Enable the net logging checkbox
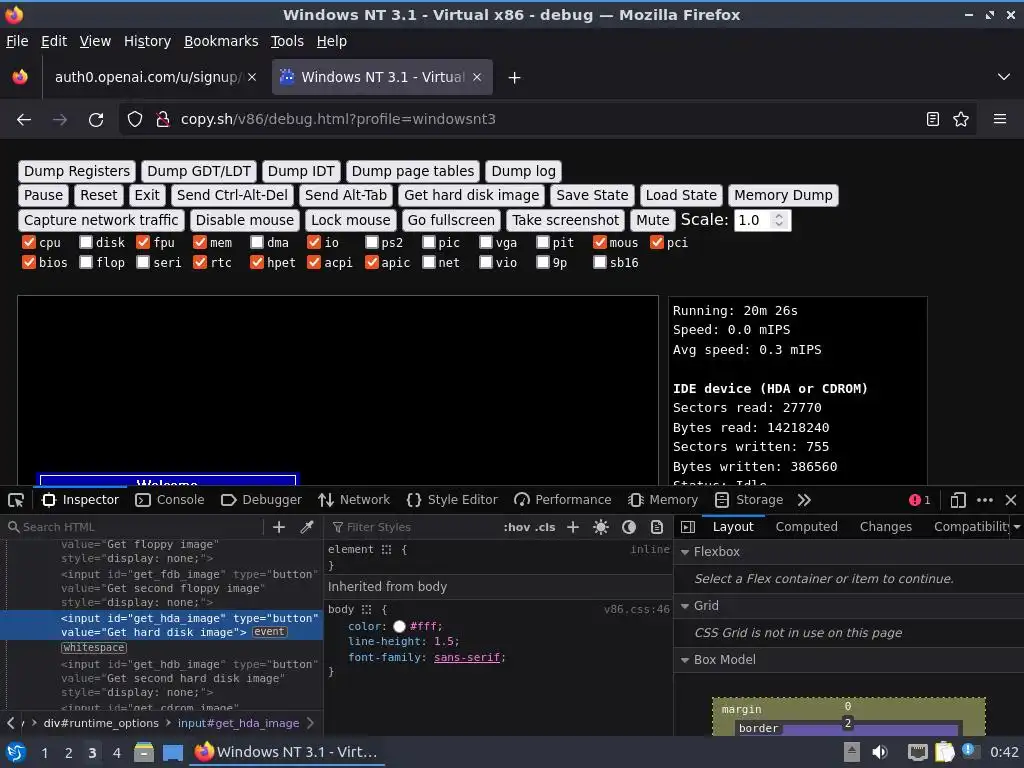This screenshot has height=768, width=1024. (x=428, y=263)
